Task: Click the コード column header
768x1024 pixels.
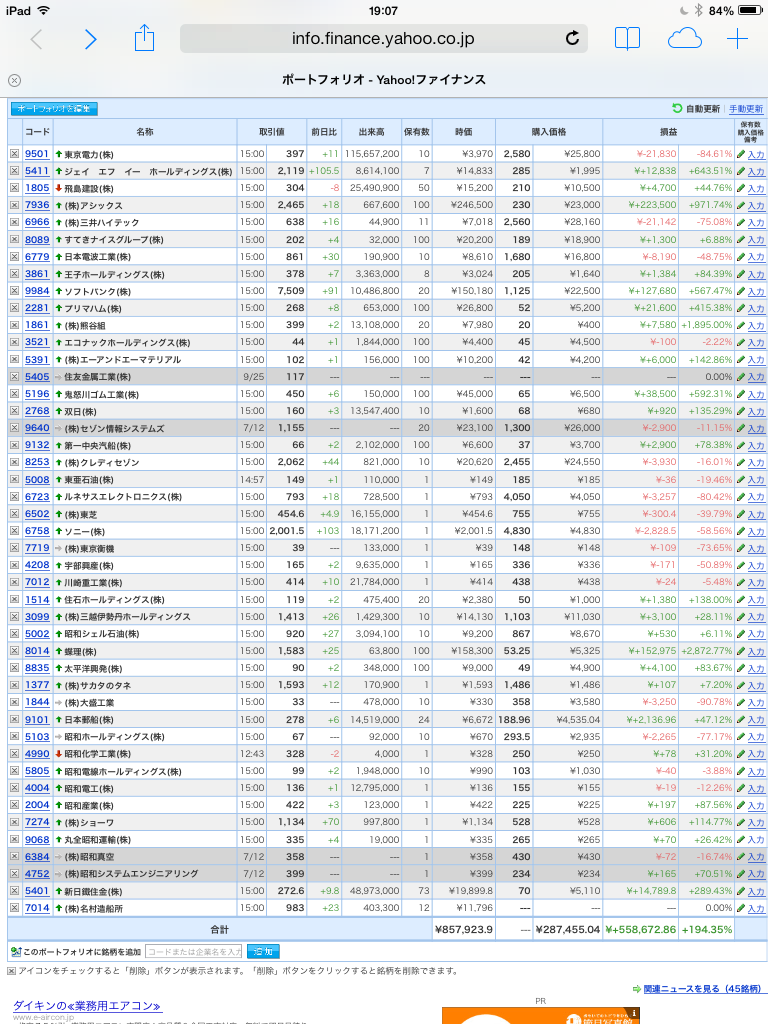Action: [37, 132]
